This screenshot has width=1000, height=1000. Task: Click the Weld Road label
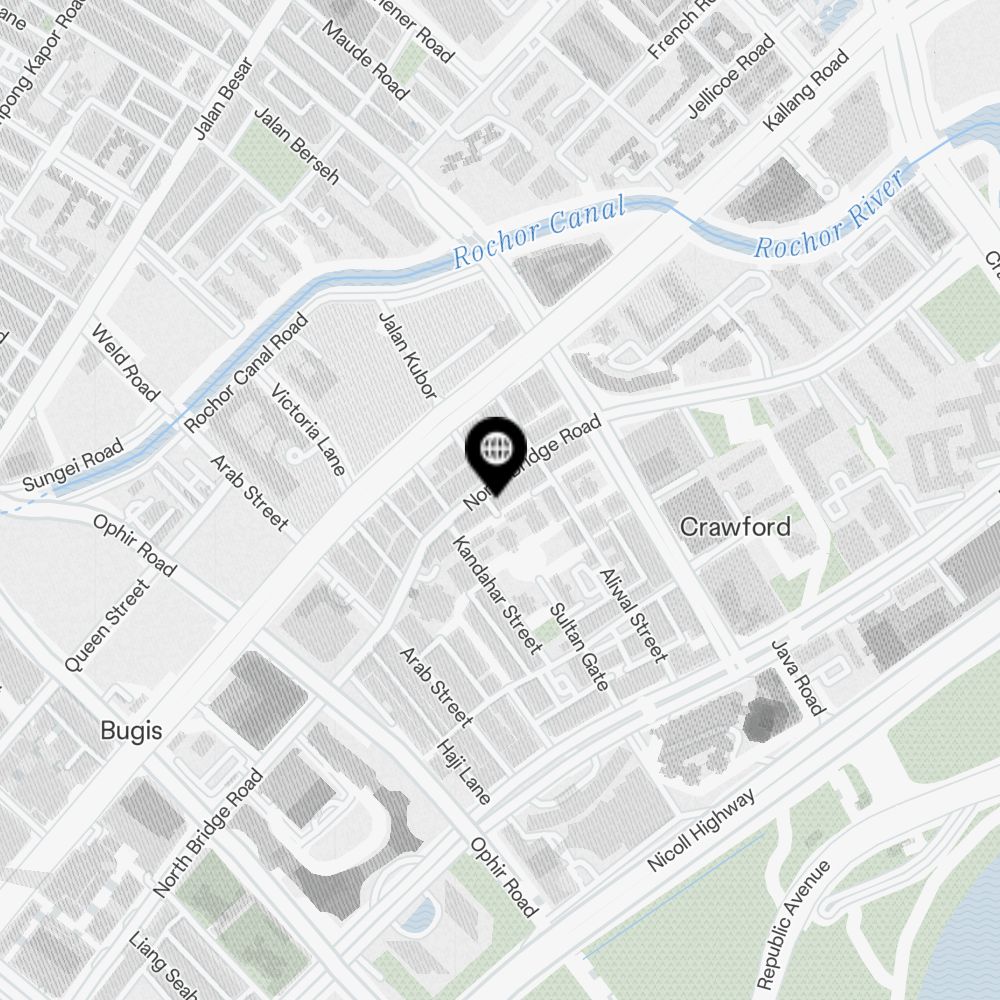point(125,363)
